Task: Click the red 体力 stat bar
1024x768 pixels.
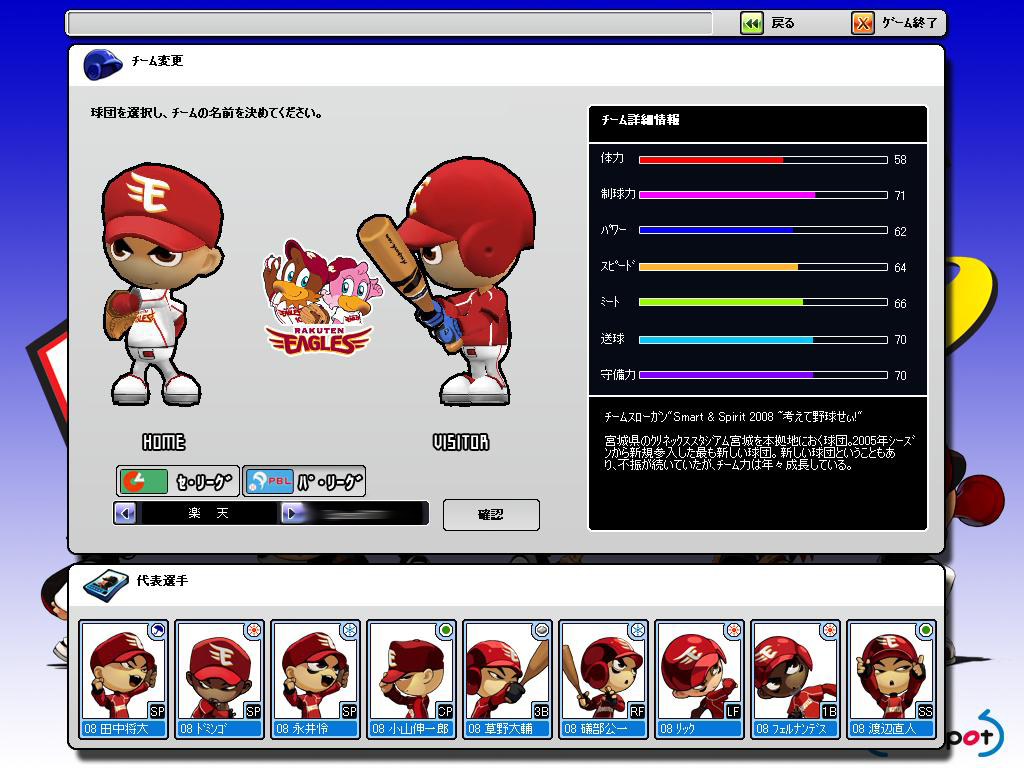Action: (763, 160)
